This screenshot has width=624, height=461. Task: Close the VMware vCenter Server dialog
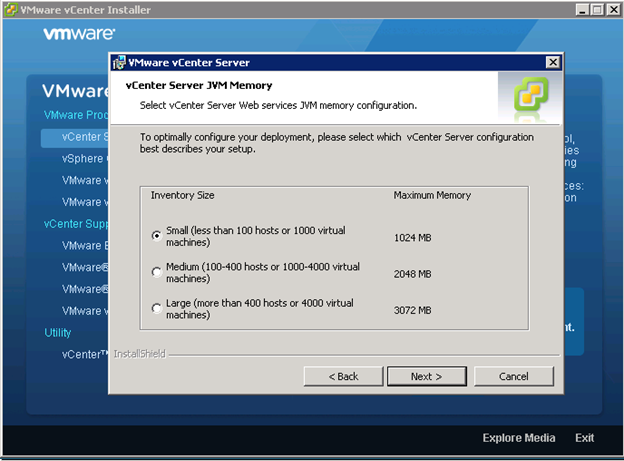tap(553, 62)
